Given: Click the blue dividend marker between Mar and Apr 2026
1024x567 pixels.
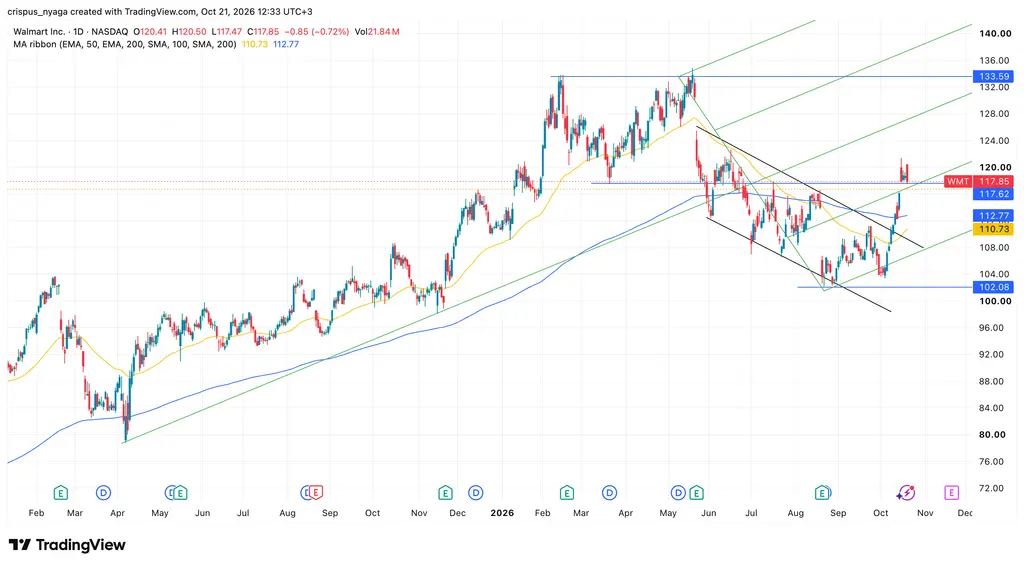Looking at the screenshot, I should 610,493.
